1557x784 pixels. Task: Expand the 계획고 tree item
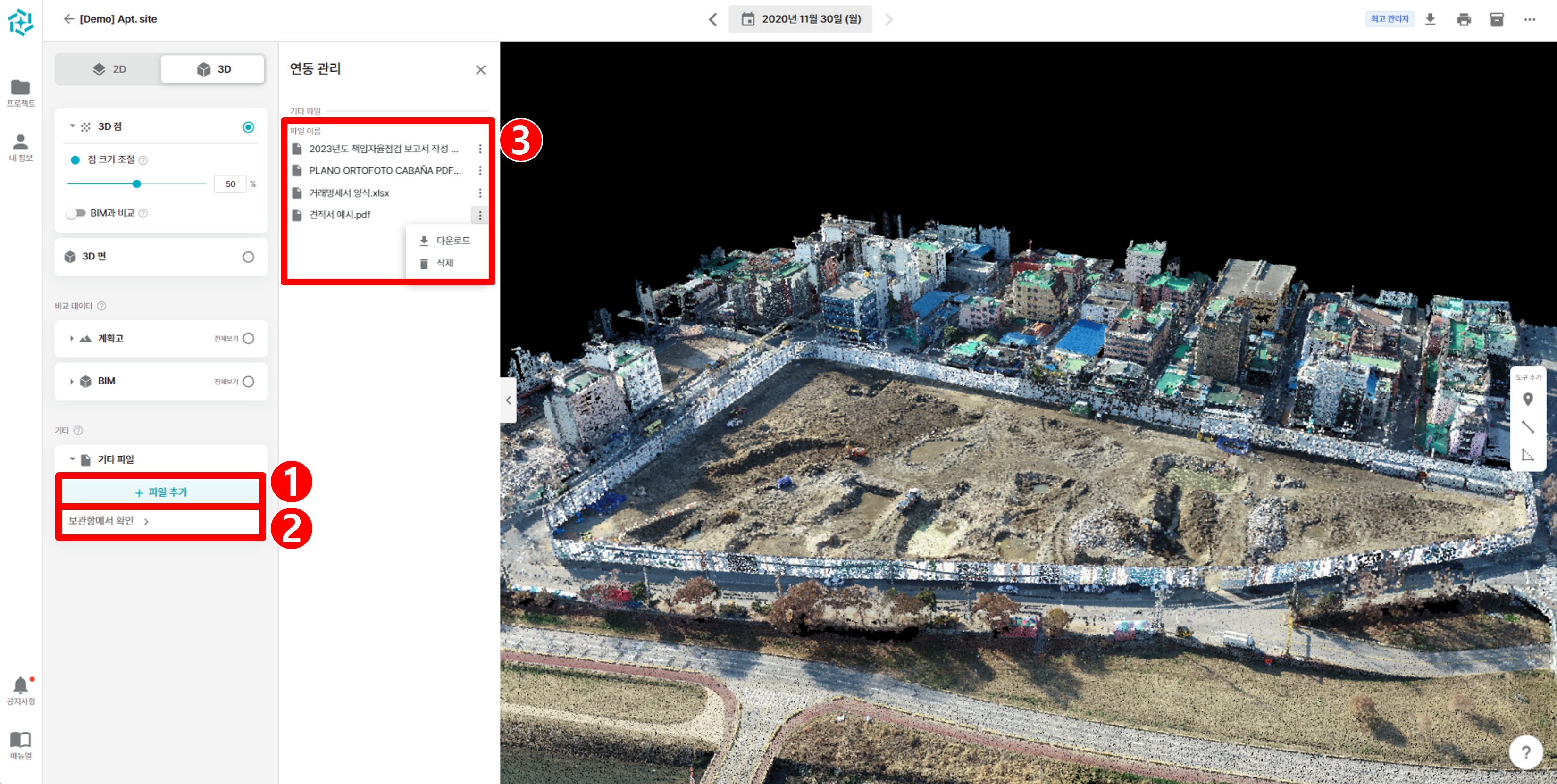[x=71, y=339]
